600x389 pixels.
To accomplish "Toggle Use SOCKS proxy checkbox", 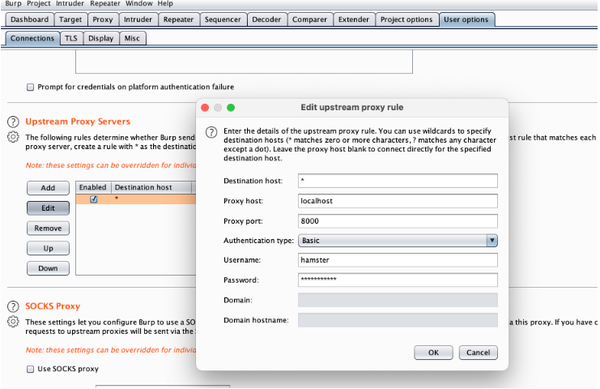I will point(30,369).
